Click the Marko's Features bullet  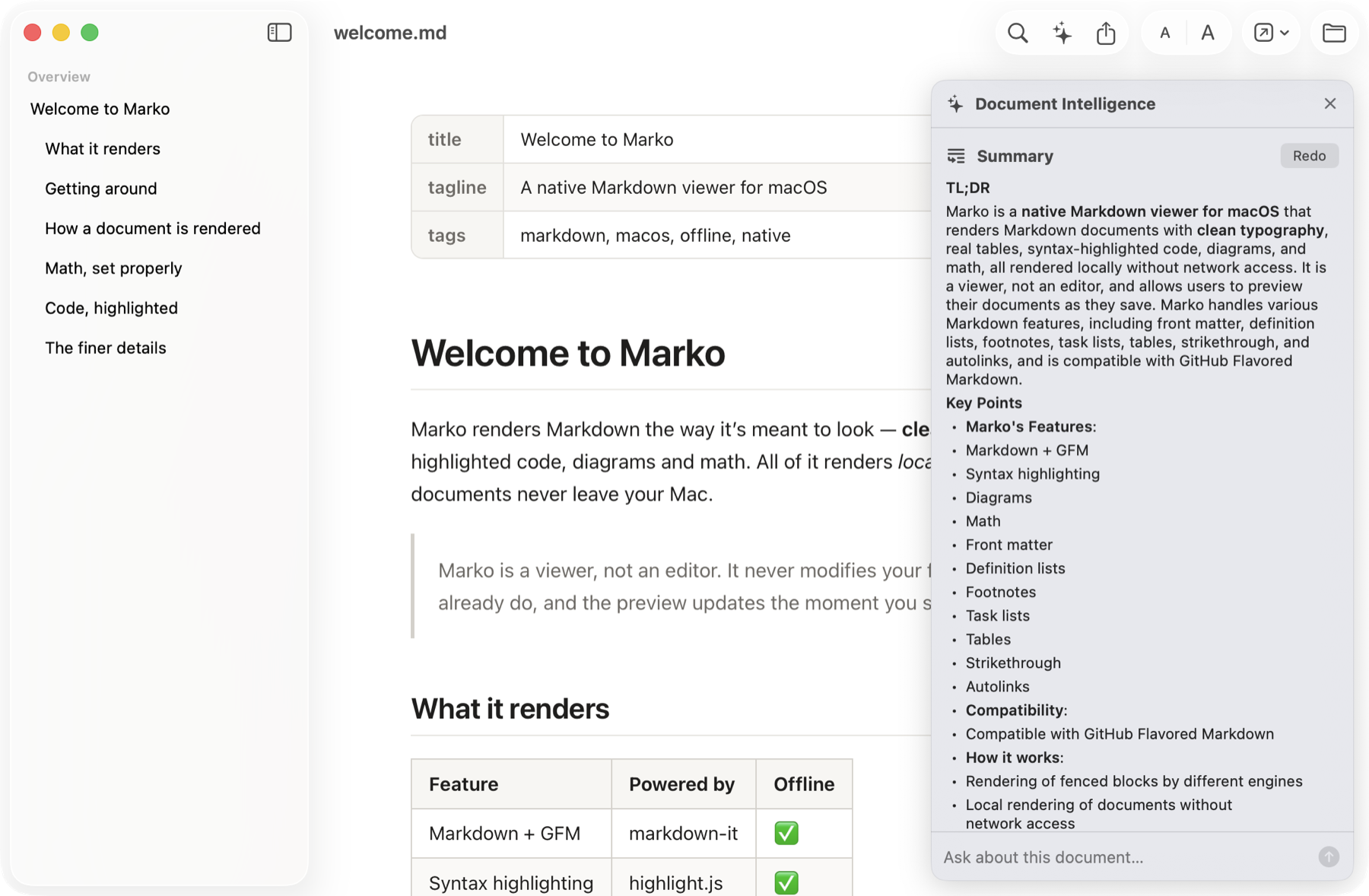pyautogui.click(x=1031, y=427)
